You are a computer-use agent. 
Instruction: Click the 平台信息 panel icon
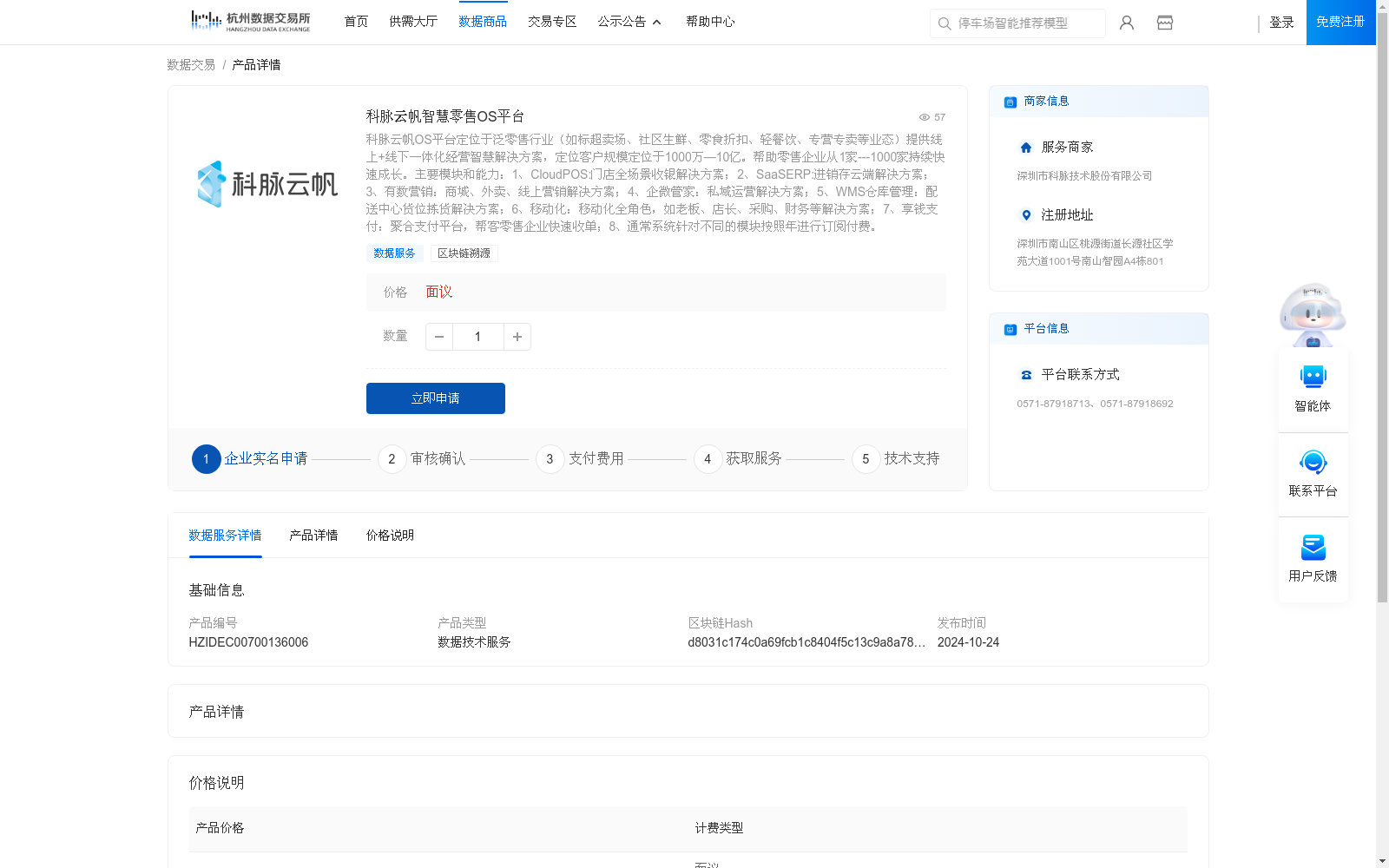[x=1010, y=330]
